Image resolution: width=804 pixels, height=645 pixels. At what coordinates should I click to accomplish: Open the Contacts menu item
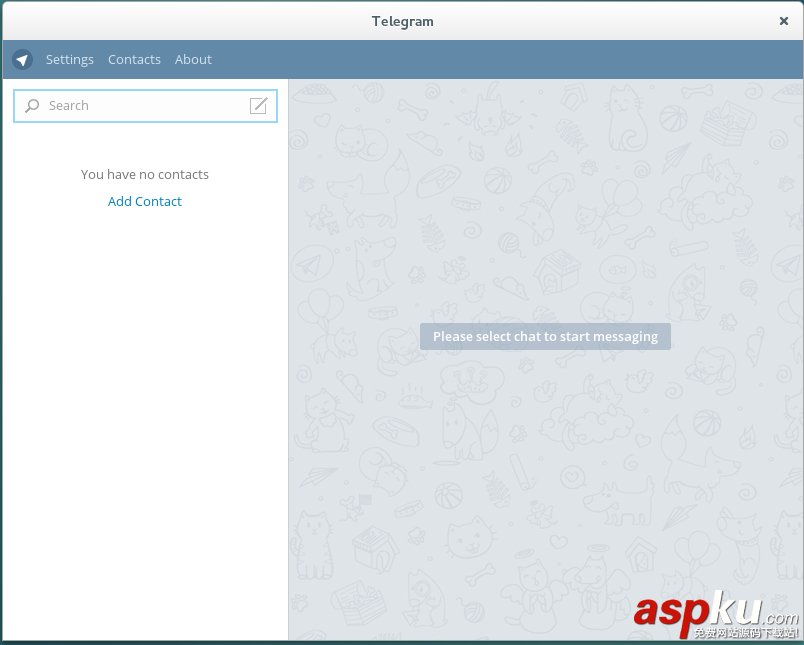(x=134, y=59)
